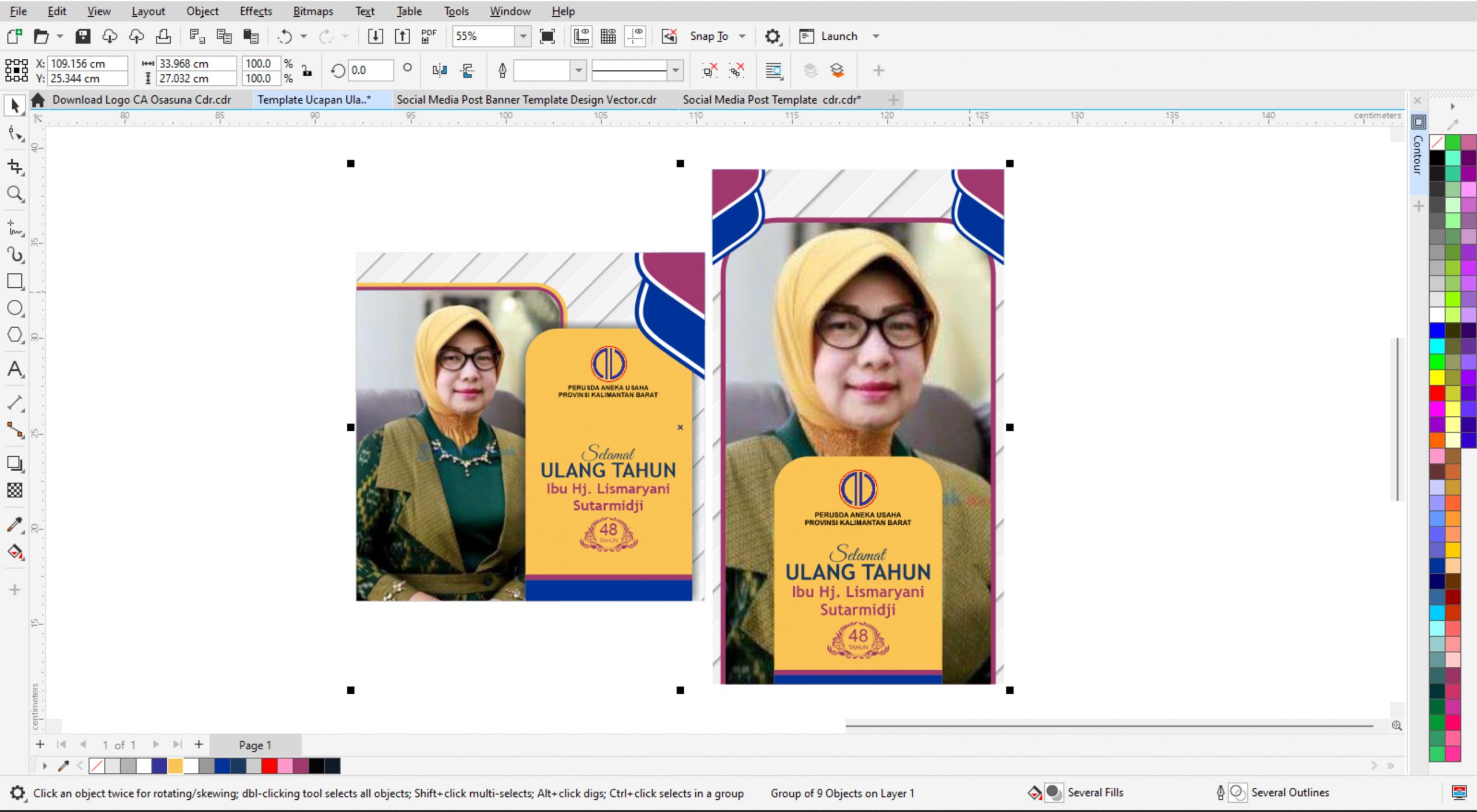The width and height of the screenshot is (1477, 812).
Task: Click the New document icon
Action: pos(14,36)
